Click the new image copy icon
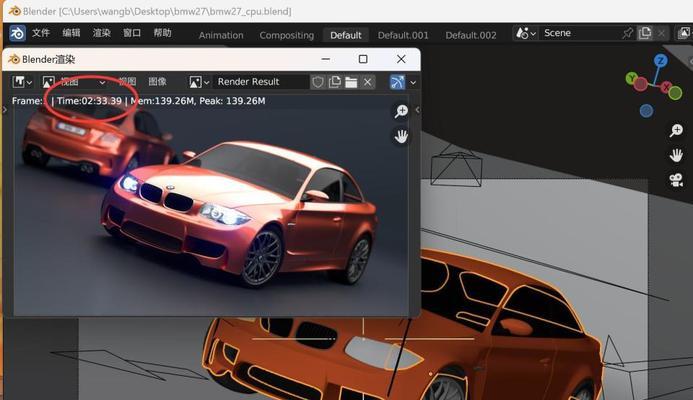This screenshot has height=400, width=693. coord(335,82)
